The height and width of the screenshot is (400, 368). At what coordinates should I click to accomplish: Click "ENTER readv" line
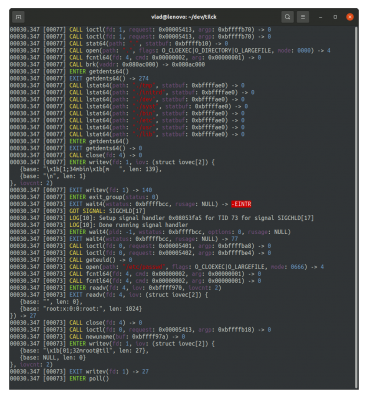[x=115, y=288]
